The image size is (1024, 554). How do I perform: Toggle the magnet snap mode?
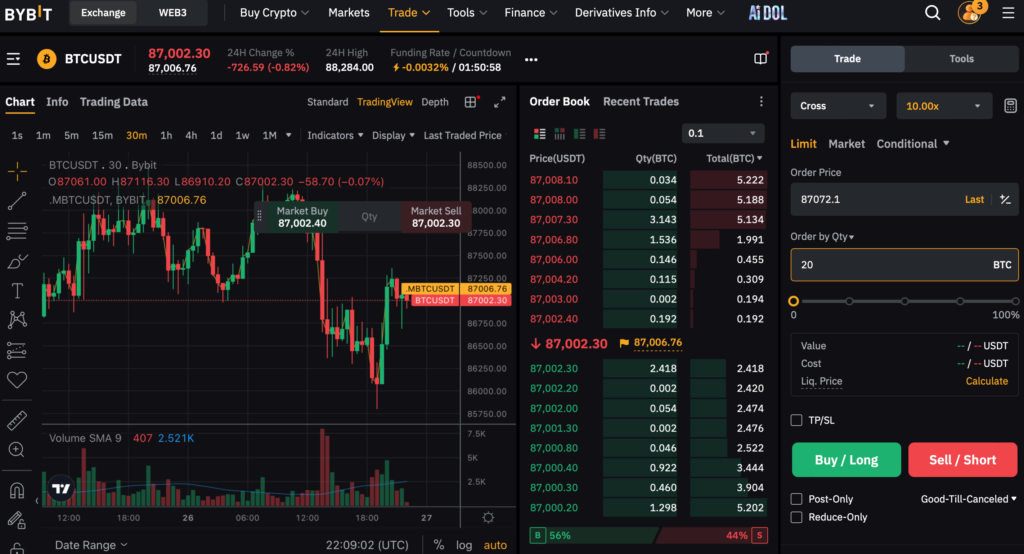[17, 490]
